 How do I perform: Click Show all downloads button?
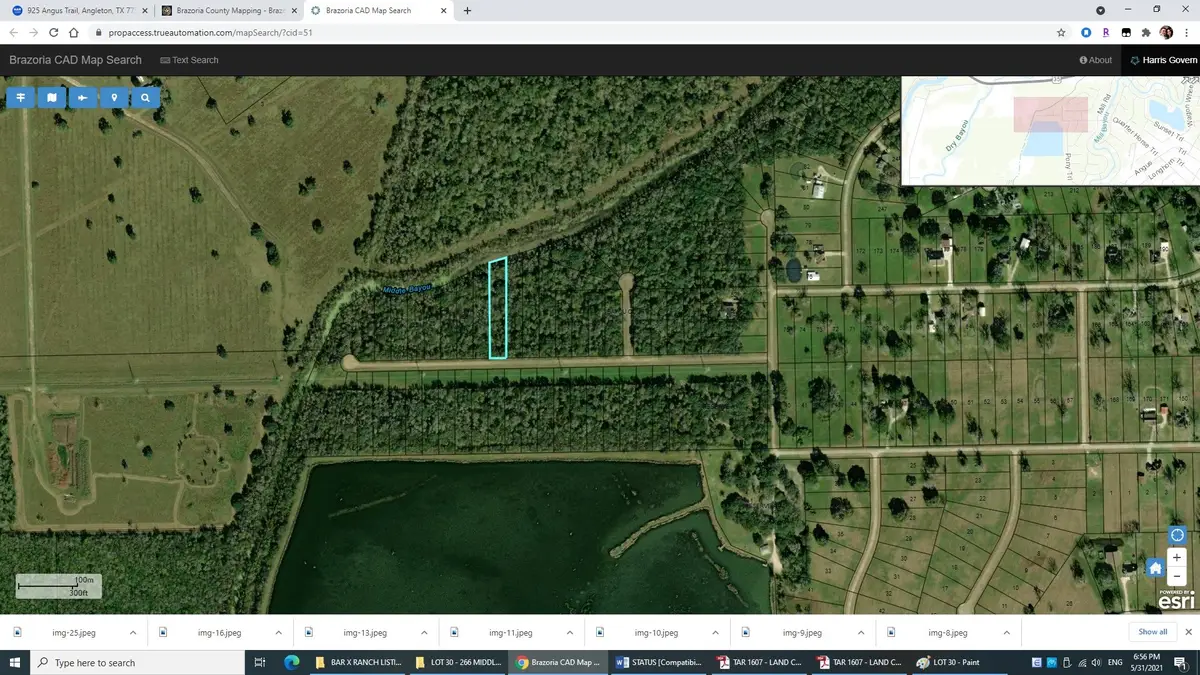1152,632
